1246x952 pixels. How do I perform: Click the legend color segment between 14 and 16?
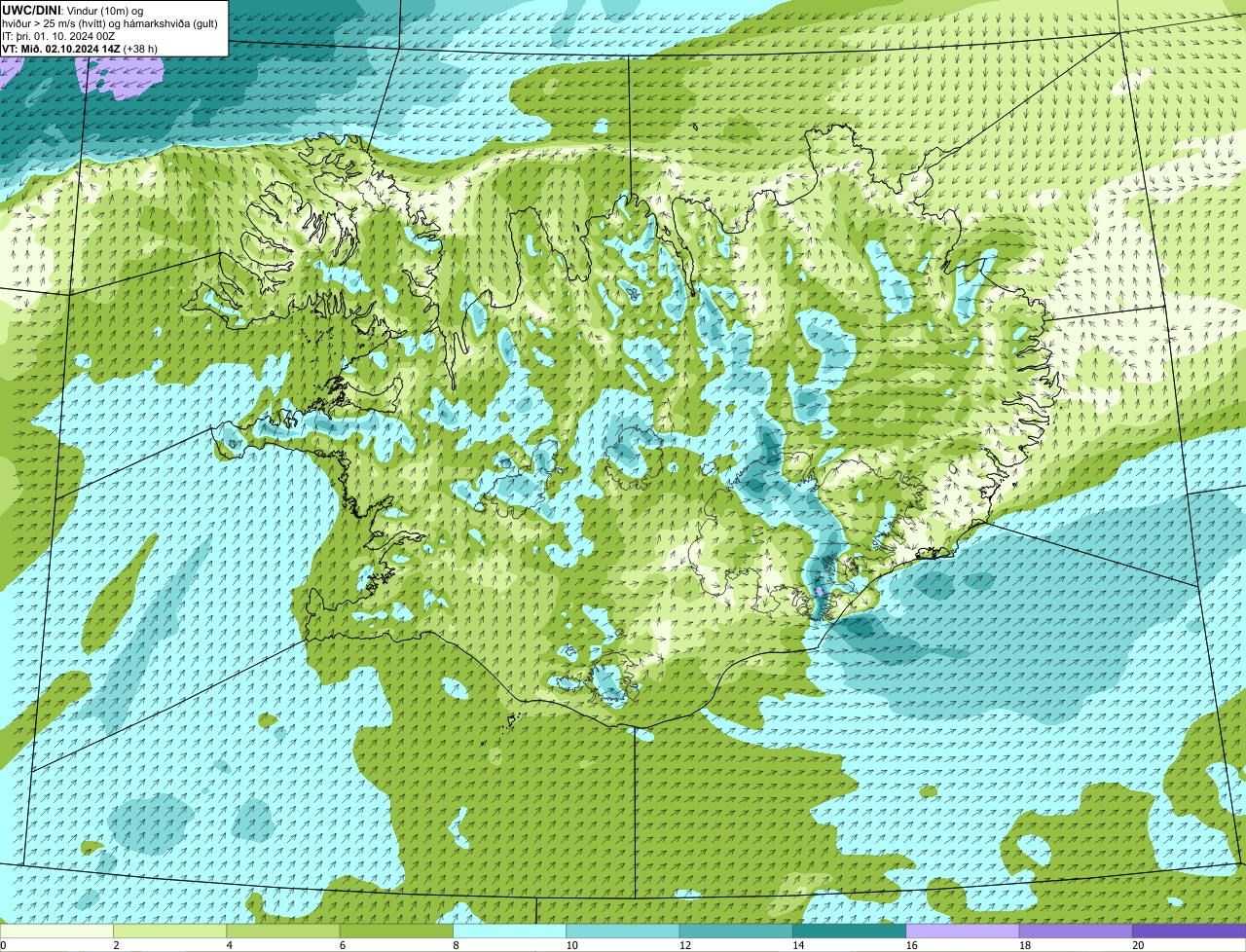point(849,931)
